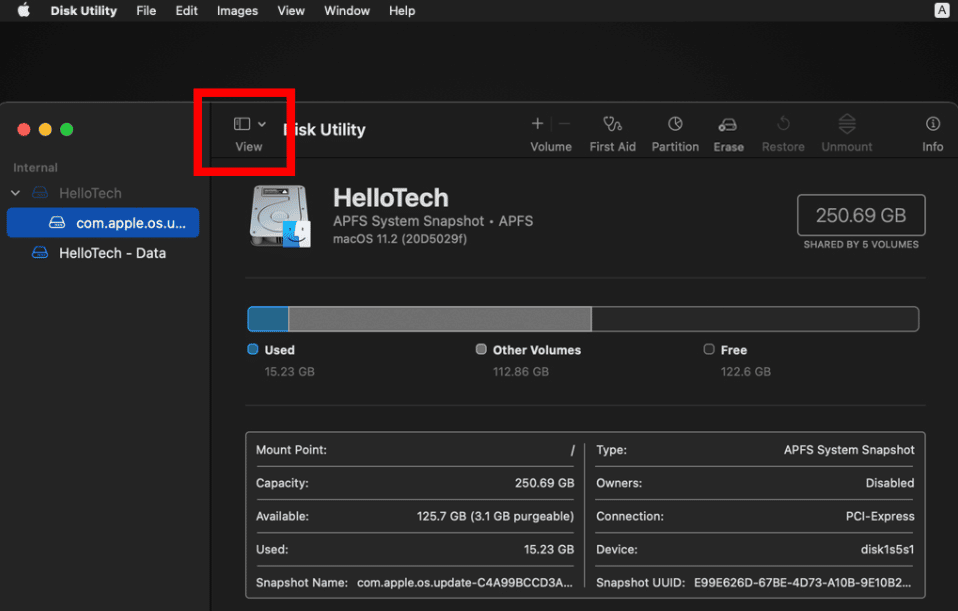The height and width of the screenshot is (611, 958).
Task: Run First Aid stethoscope tool
Action: 612,124
